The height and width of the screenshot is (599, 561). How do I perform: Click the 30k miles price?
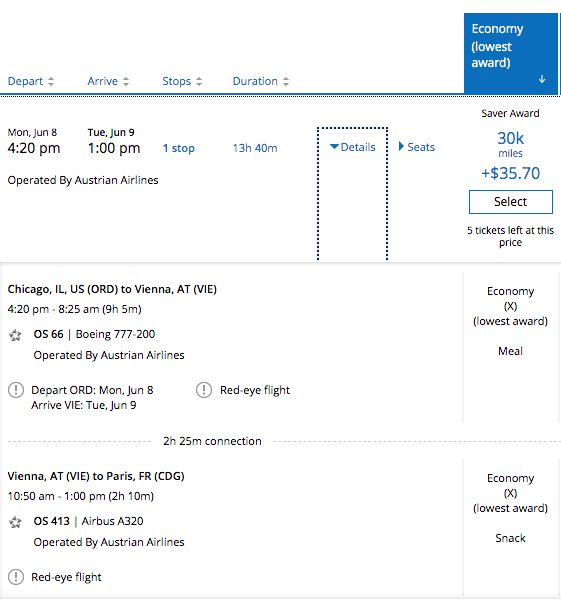[x=511, y=144]
